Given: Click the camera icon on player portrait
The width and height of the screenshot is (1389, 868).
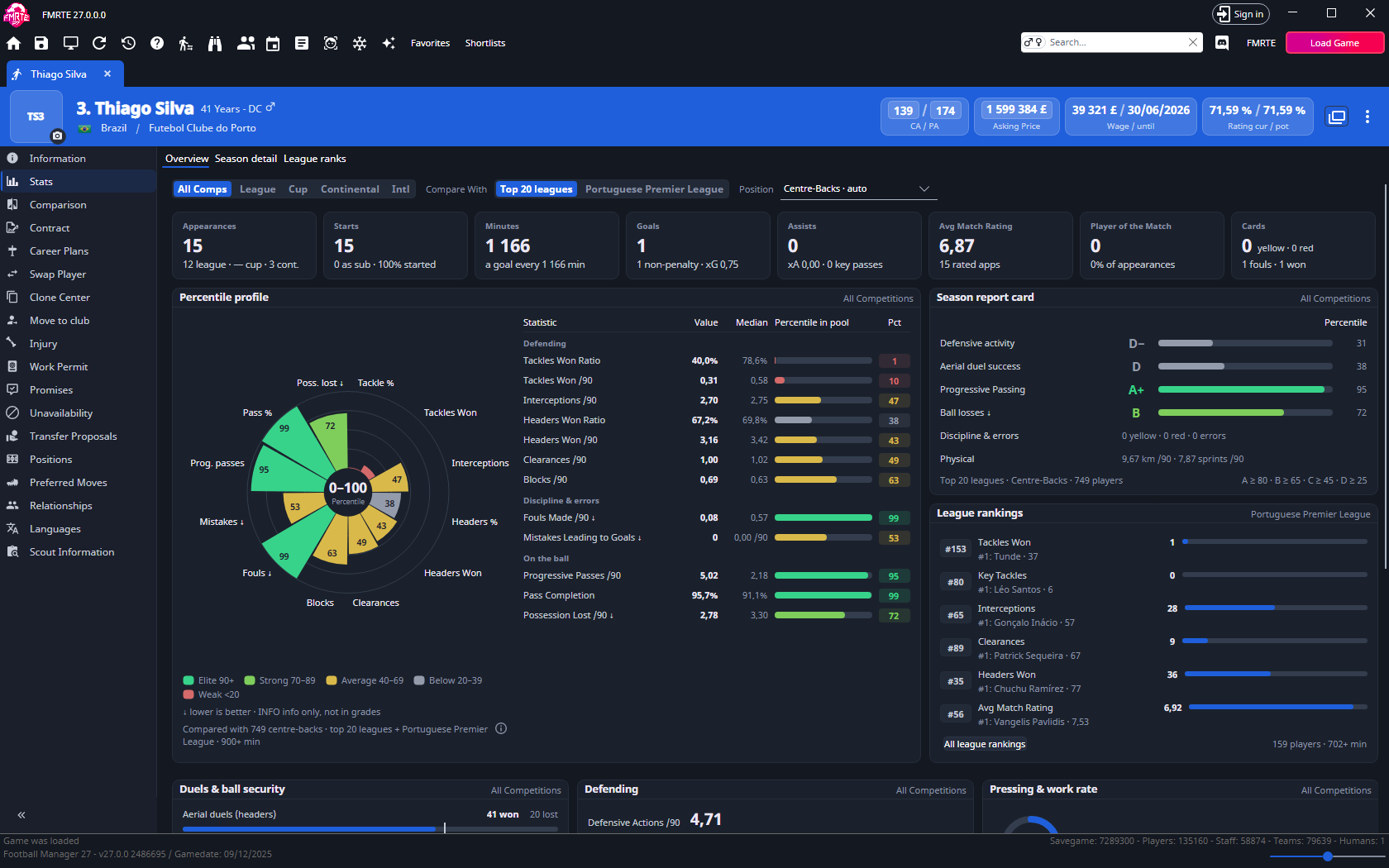Looking at the screenshot, I should click(x=57, y=136).
